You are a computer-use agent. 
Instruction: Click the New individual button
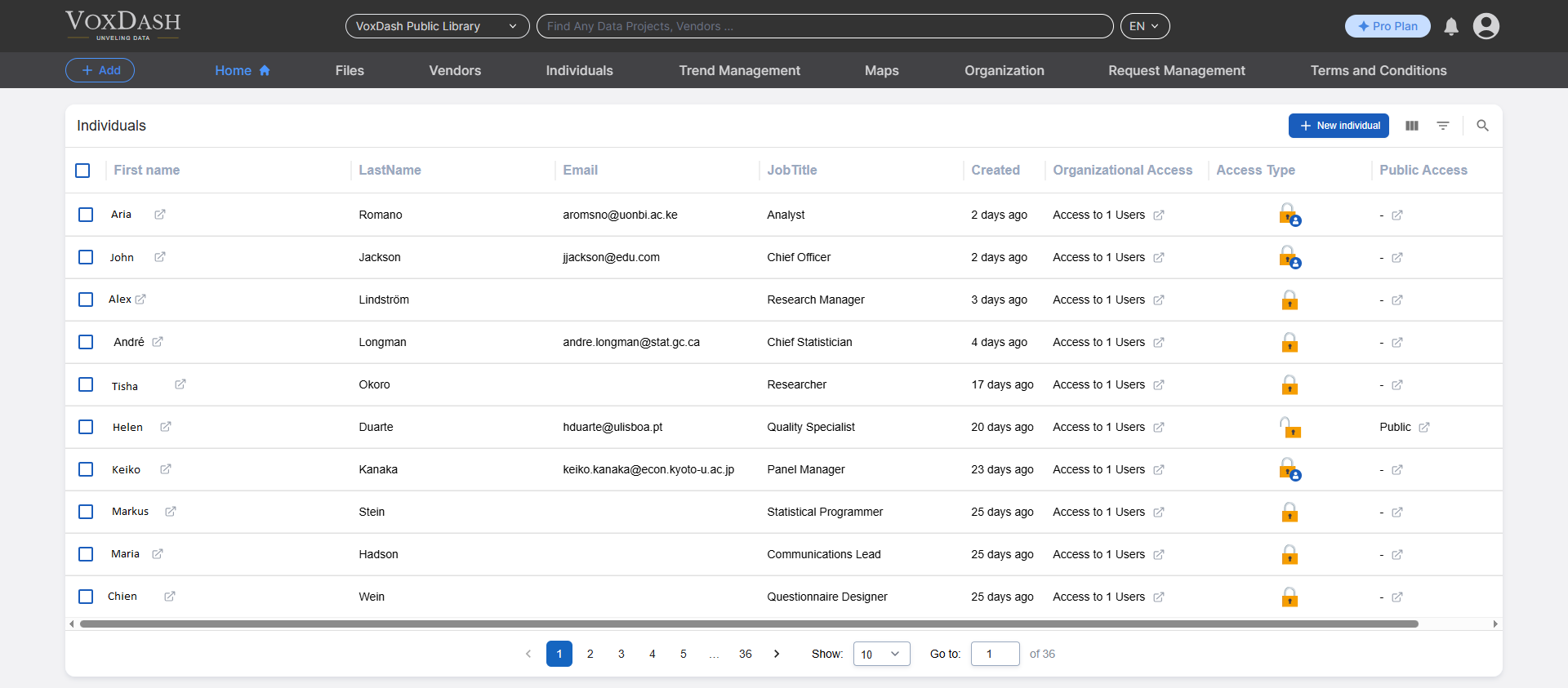(1339, 126)
